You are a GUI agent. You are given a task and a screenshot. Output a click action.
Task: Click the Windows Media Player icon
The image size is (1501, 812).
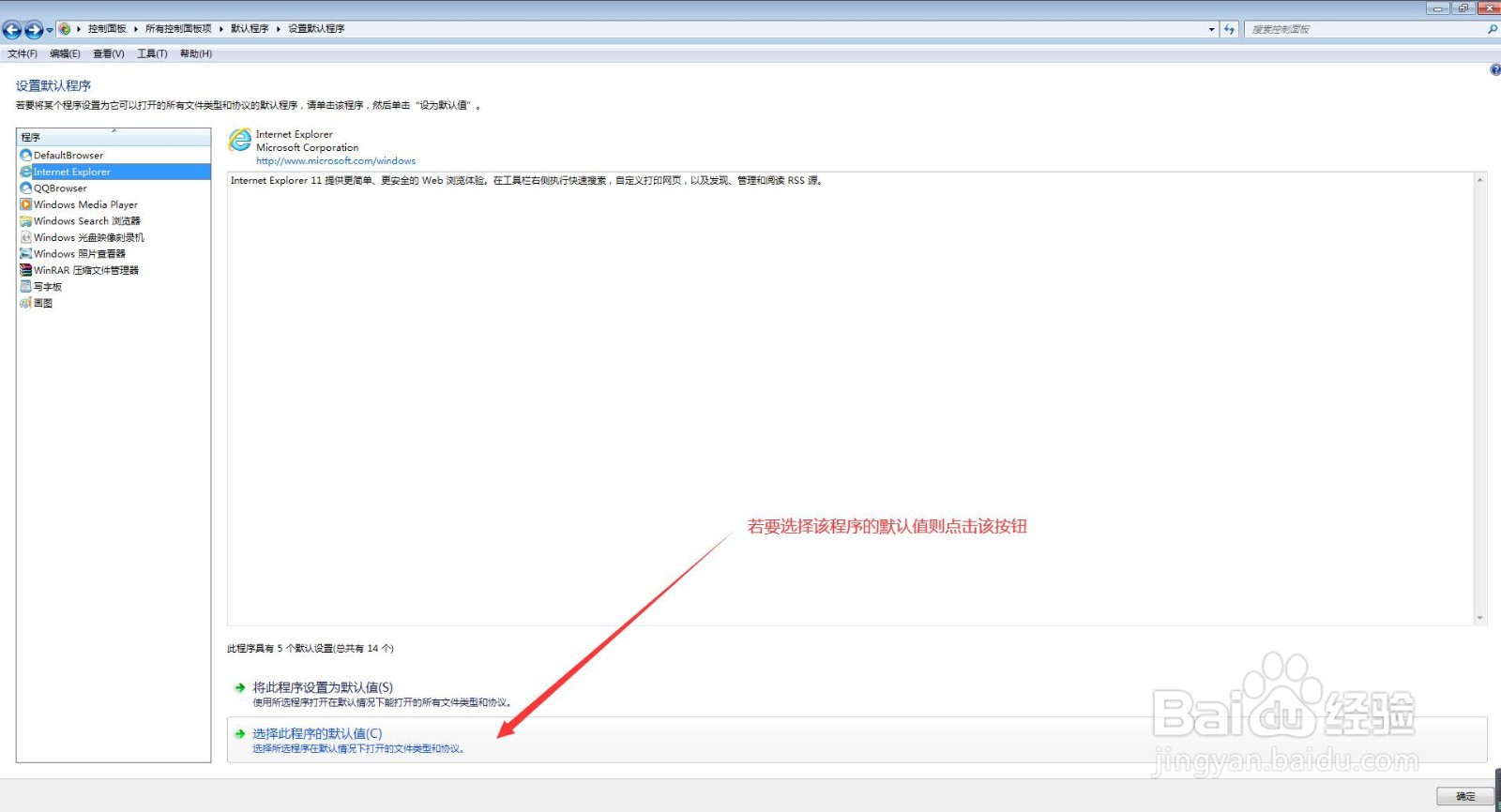(x=26, y=204)
